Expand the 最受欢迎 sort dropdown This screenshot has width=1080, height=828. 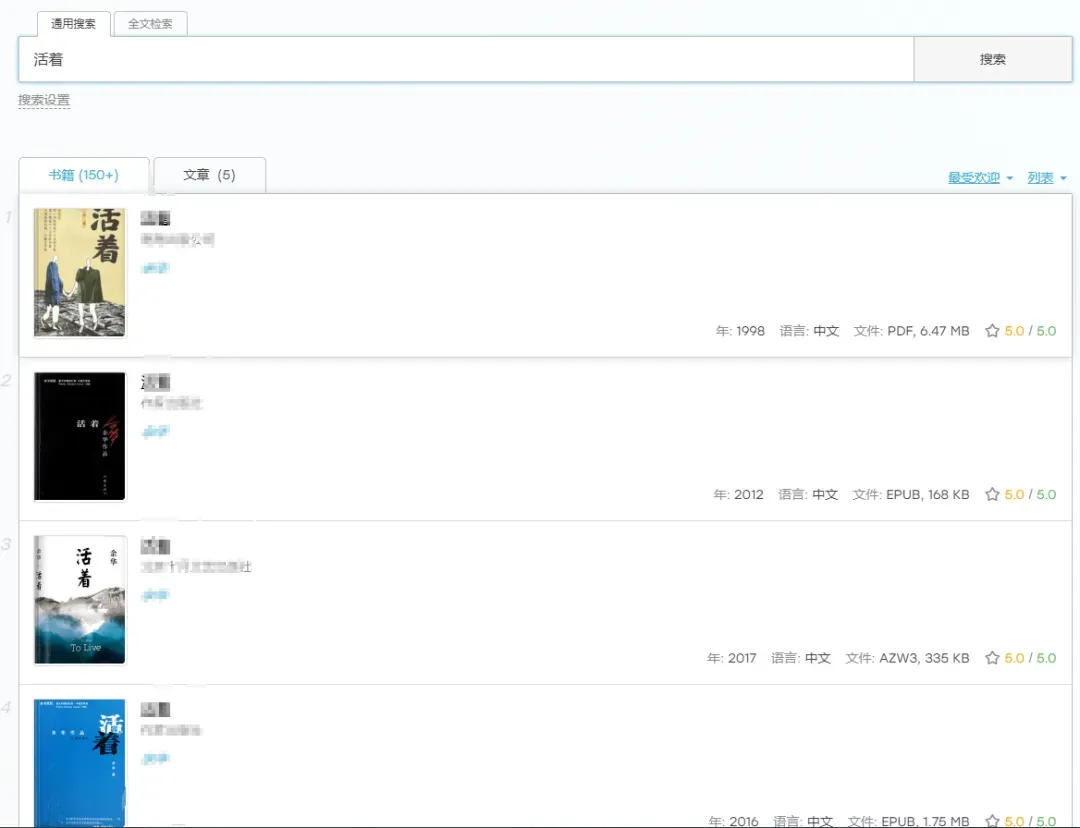tap(980, 178)
